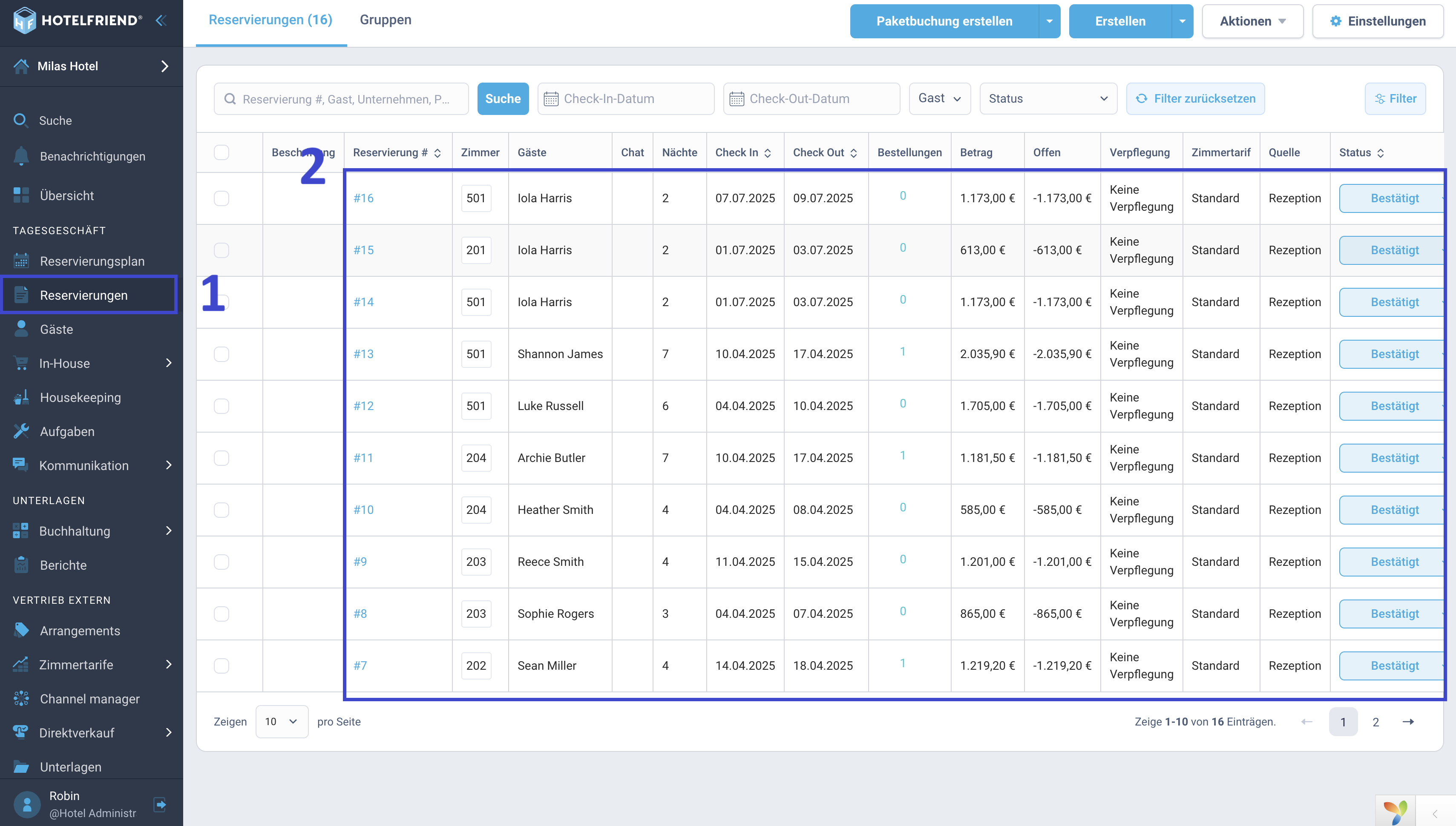Click logout icon next to Robin
Viewport: 1456px width, 826px height.
[x=160, y=804]
